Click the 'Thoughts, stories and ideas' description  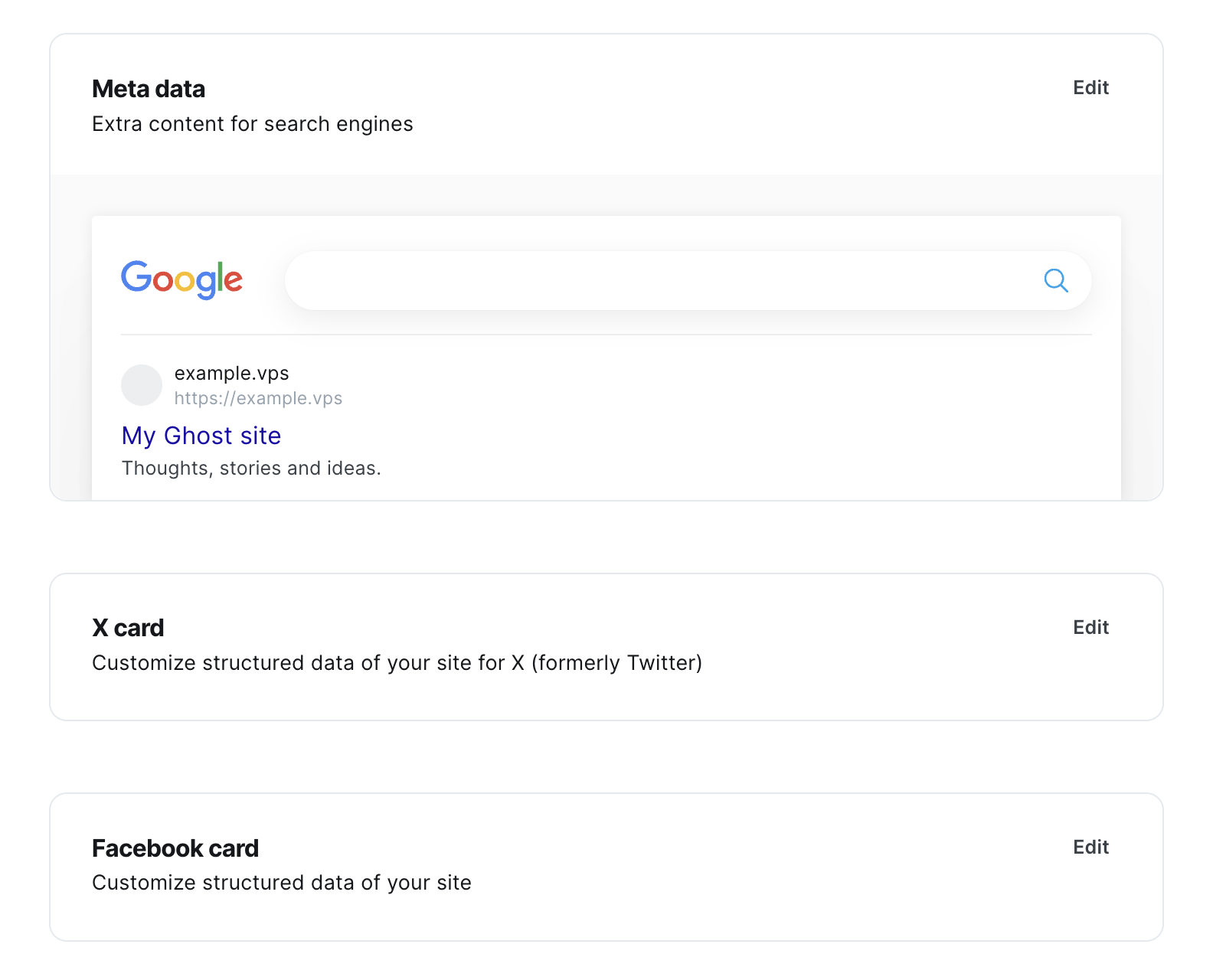click(x=251, y=468)
